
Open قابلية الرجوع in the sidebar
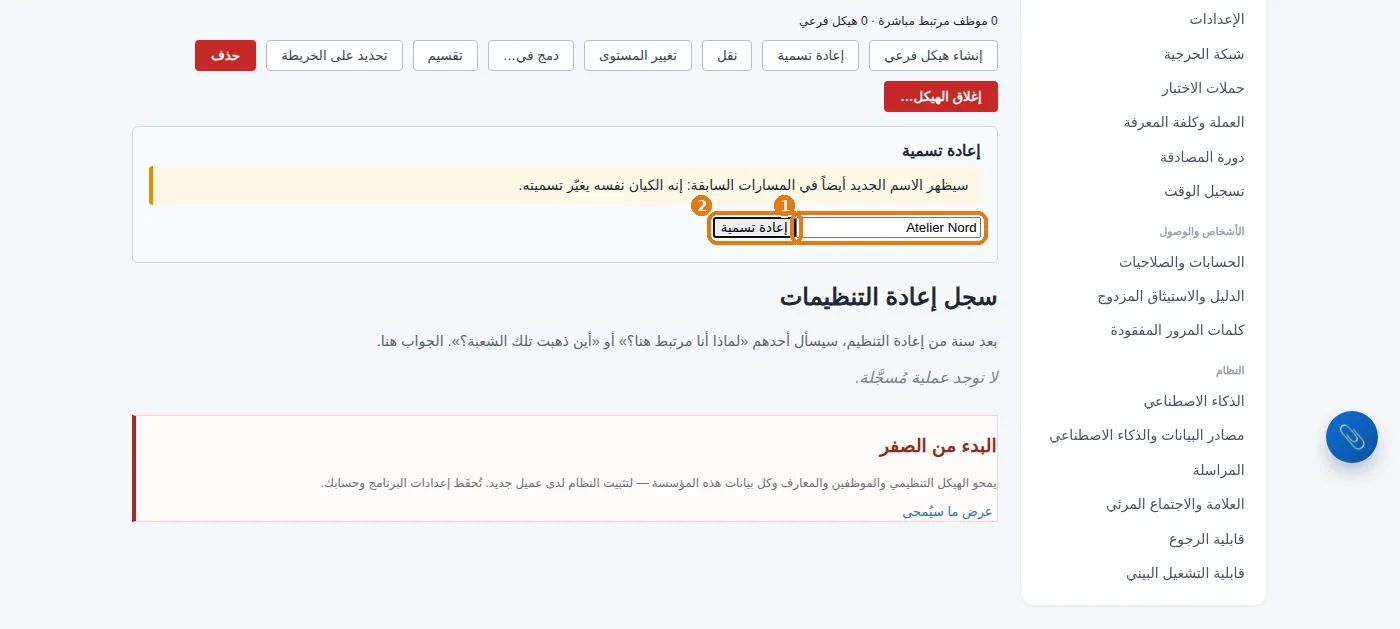coord(1206,539)
